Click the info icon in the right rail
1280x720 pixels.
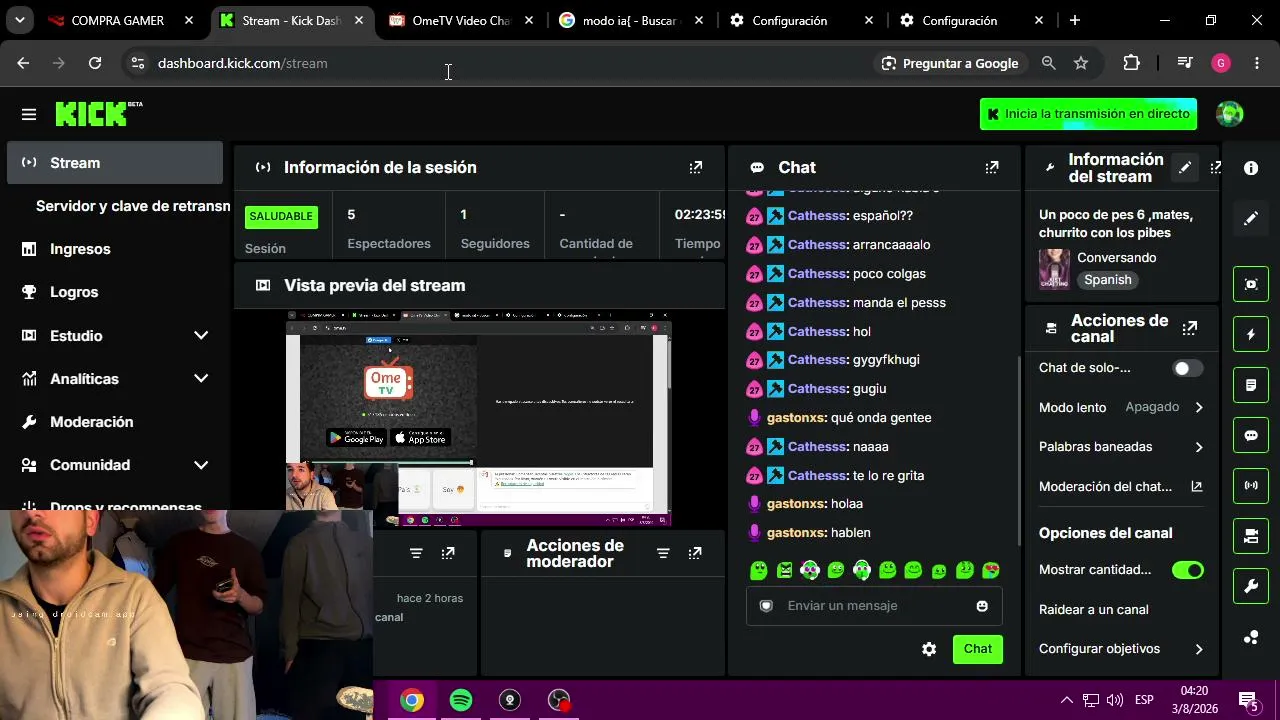pos(1251,168)
